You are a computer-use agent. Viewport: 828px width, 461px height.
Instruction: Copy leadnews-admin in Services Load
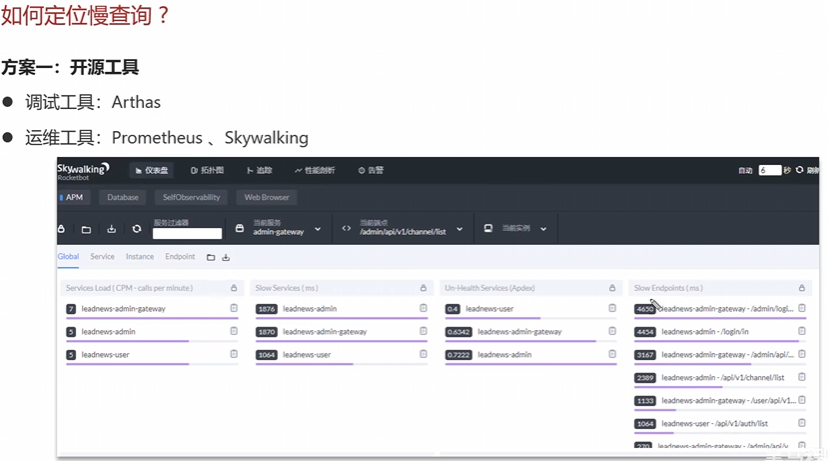coord(234,331)
